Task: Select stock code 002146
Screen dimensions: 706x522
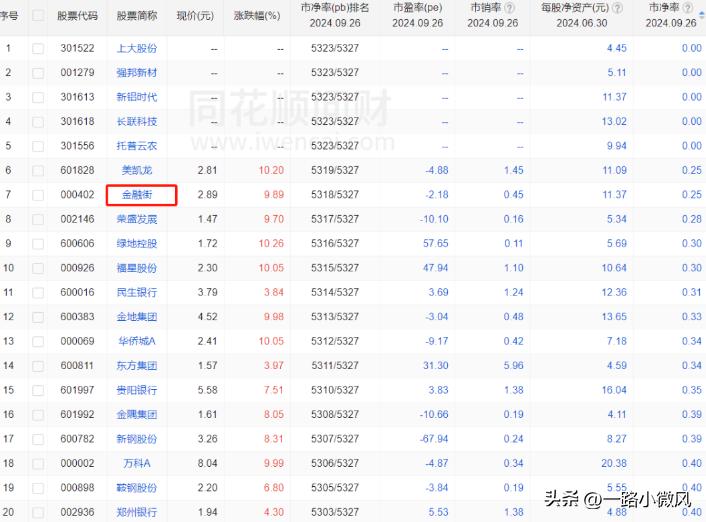Action: (77, 219)
